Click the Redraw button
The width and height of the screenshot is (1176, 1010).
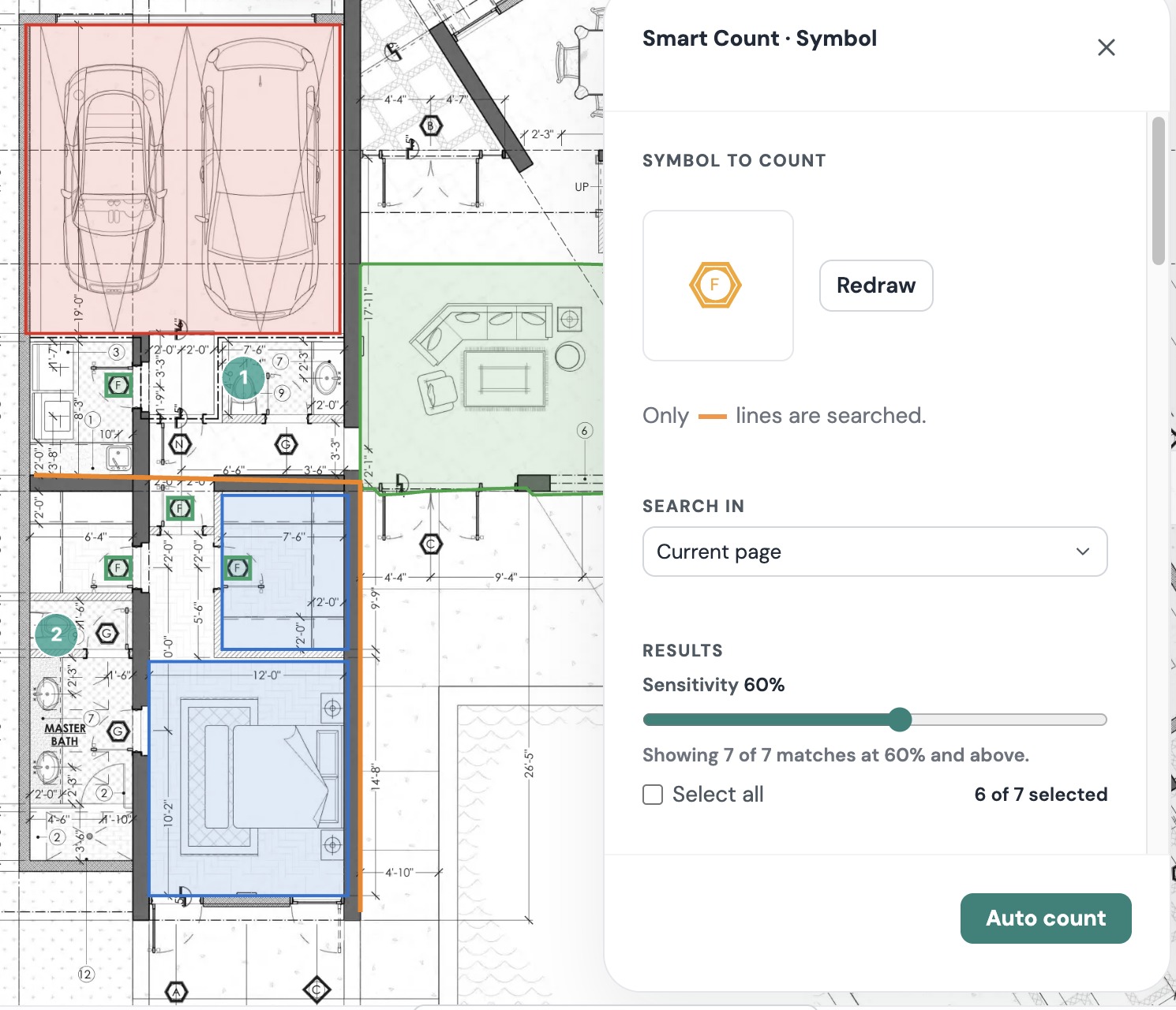(876, 286)
